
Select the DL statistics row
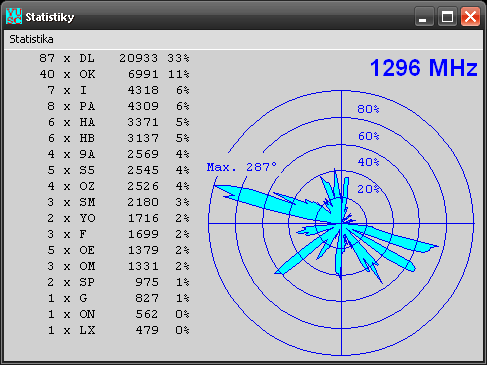[x=114, y=58]
